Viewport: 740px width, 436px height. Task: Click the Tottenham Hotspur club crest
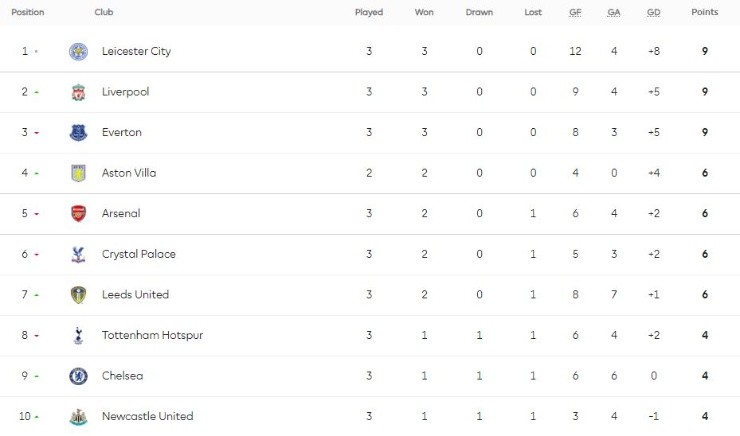point(78,335)
